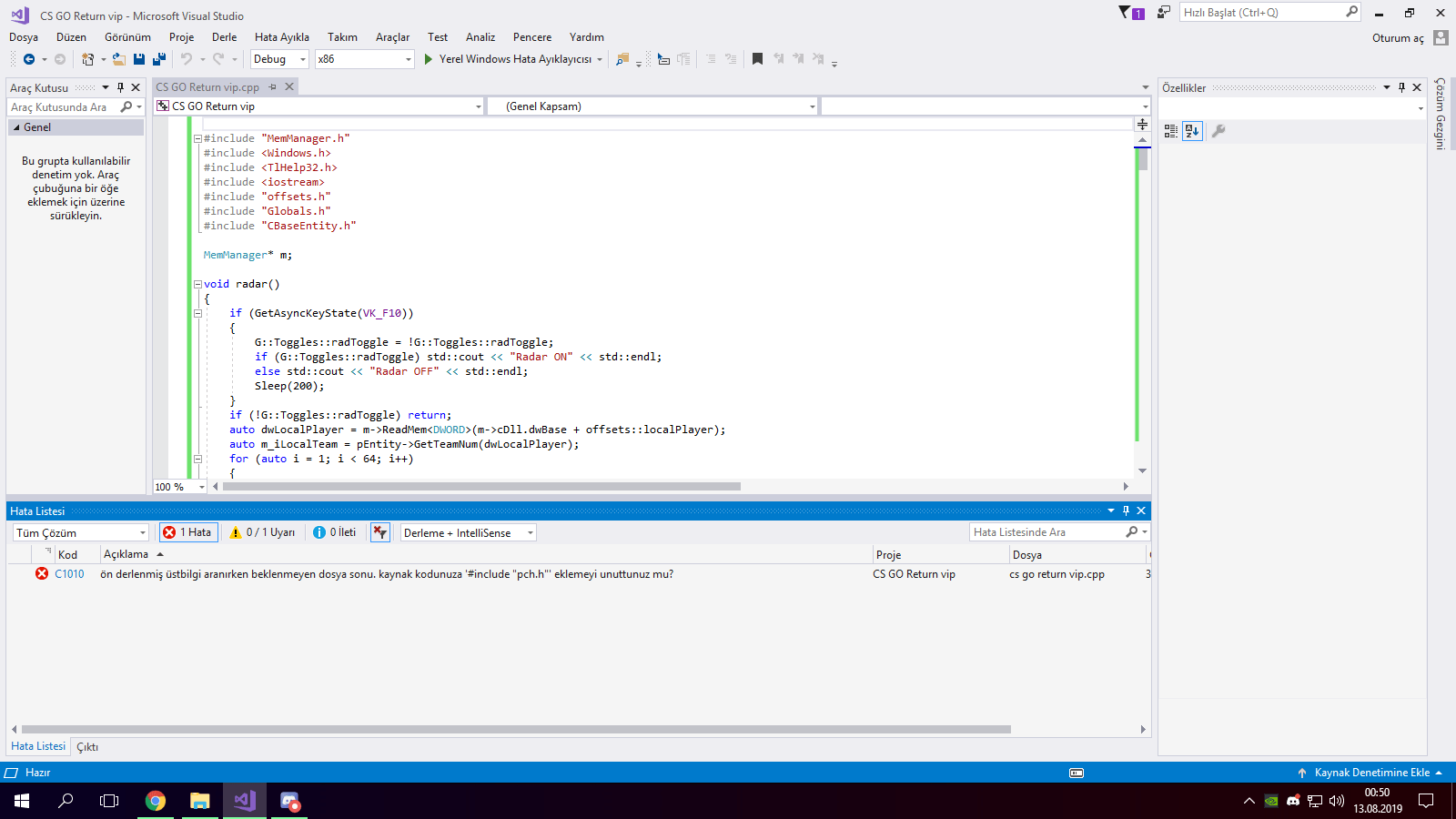1456x819 pixels.
Task: Pin the Hata Listesi panel
Action: pos(1126,511)
